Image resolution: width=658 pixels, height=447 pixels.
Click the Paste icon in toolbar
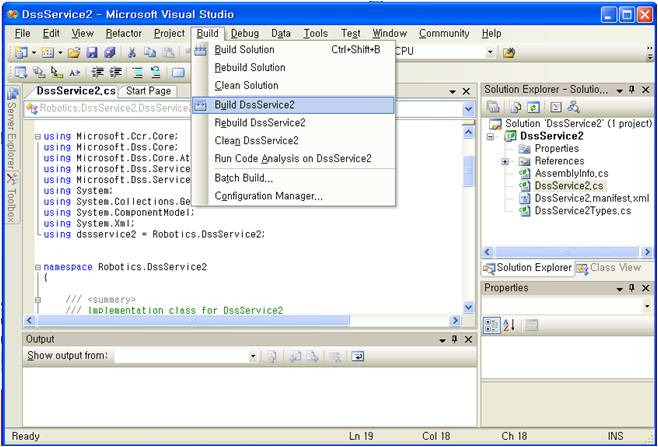(168, 52)
